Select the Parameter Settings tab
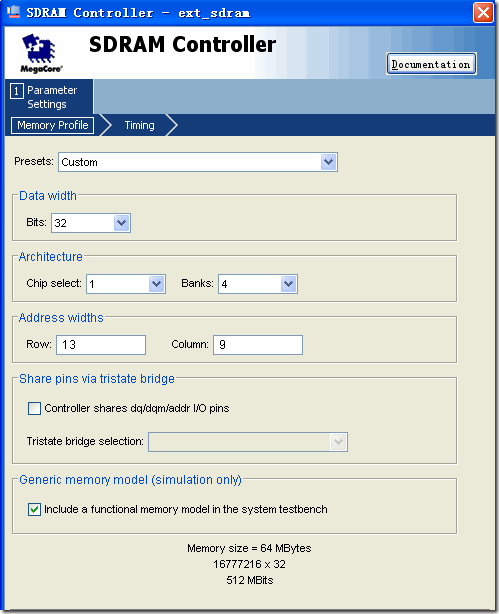499x614 pixels. coord(49,97)
